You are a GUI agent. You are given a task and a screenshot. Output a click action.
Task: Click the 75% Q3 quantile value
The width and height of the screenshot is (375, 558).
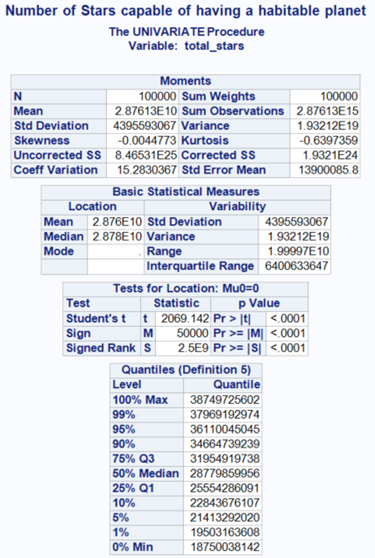click(x=223, y=459)
